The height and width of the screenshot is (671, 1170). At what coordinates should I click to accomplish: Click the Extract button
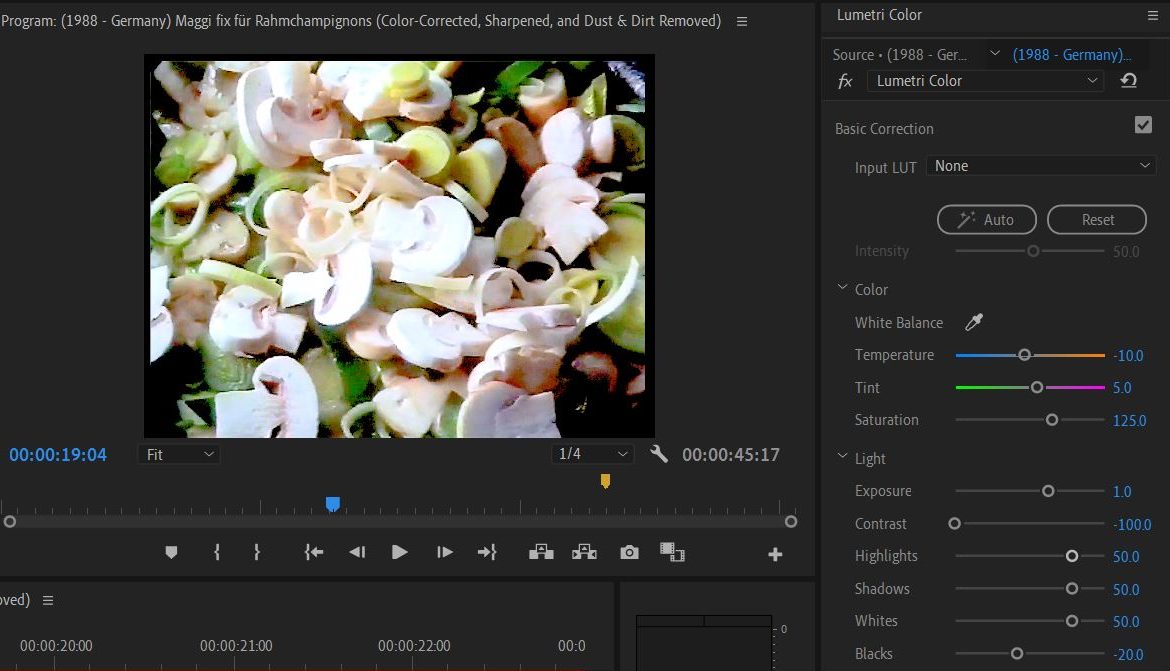click(584, 552)
